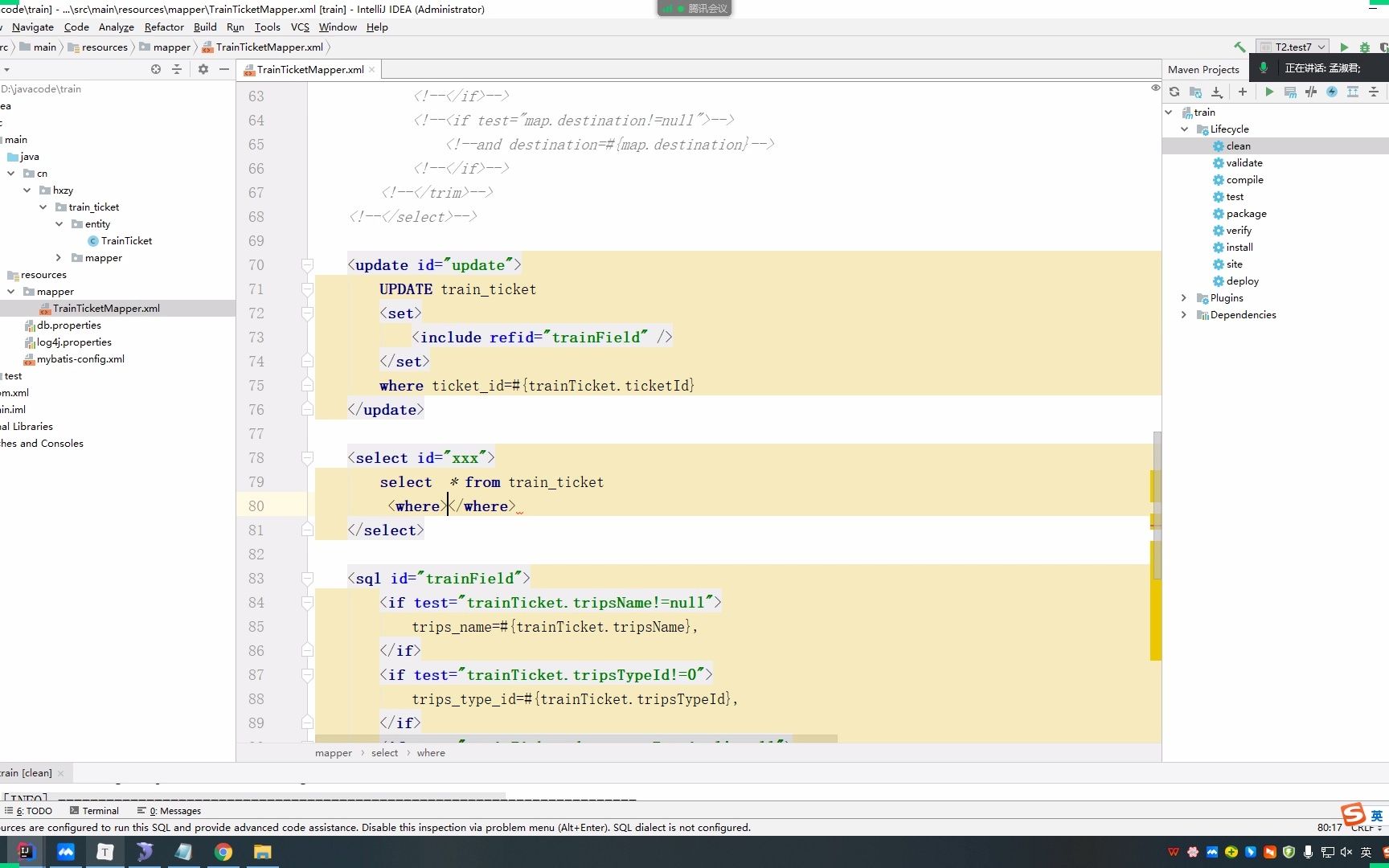Toggle Maven skip tests mode
This screenshot has height=868, width=1389.
tap(1332, 92)
